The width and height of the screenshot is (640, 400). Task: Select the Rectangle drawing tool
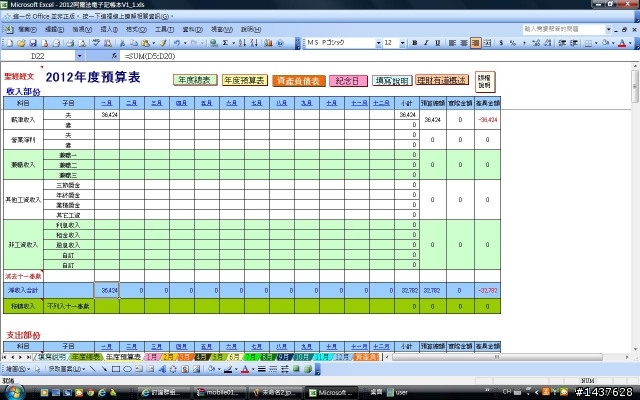pos(116,369)
